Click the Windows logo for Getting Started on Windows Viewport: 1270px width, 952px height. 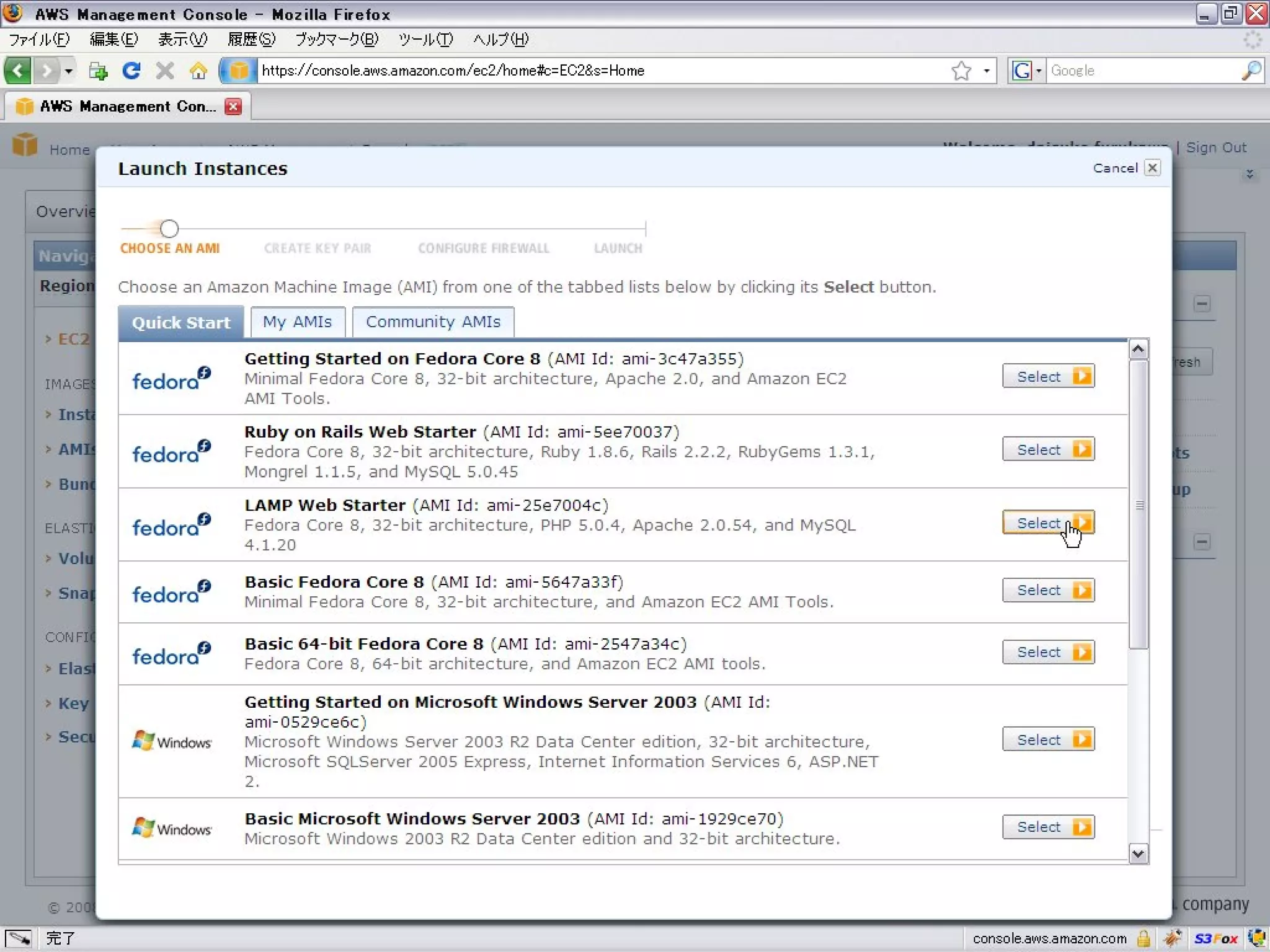point(172,741)
